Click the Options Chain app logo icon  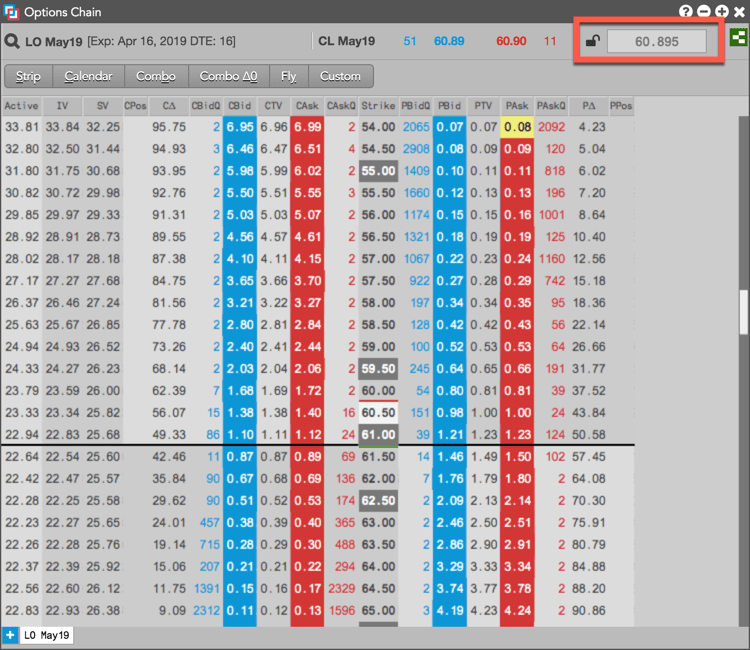tap(11, 11)
